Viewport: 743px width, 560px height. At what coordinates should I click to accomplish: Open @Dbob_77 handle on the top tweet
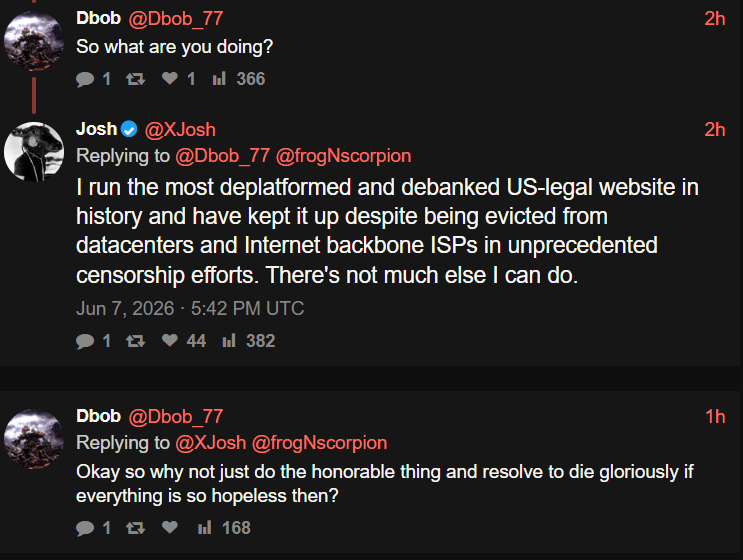[176, 18]
